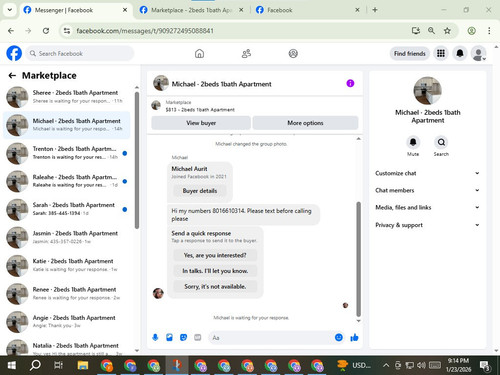Send quick reply 'In talks. I'll let you know.'

tap(215, 271)
